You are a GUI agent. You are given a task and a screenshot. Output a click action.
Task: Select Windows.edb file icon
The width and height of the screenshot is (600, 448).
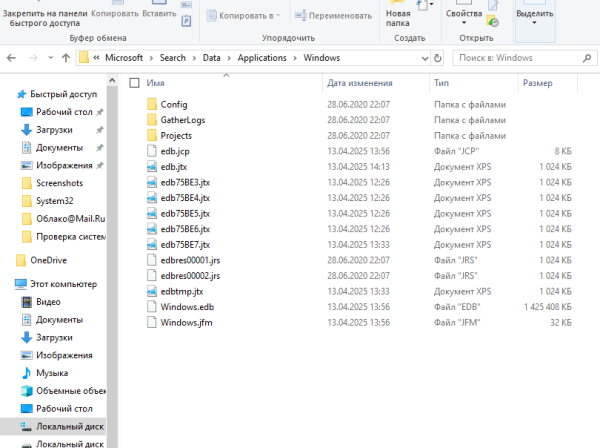(152, 307)
